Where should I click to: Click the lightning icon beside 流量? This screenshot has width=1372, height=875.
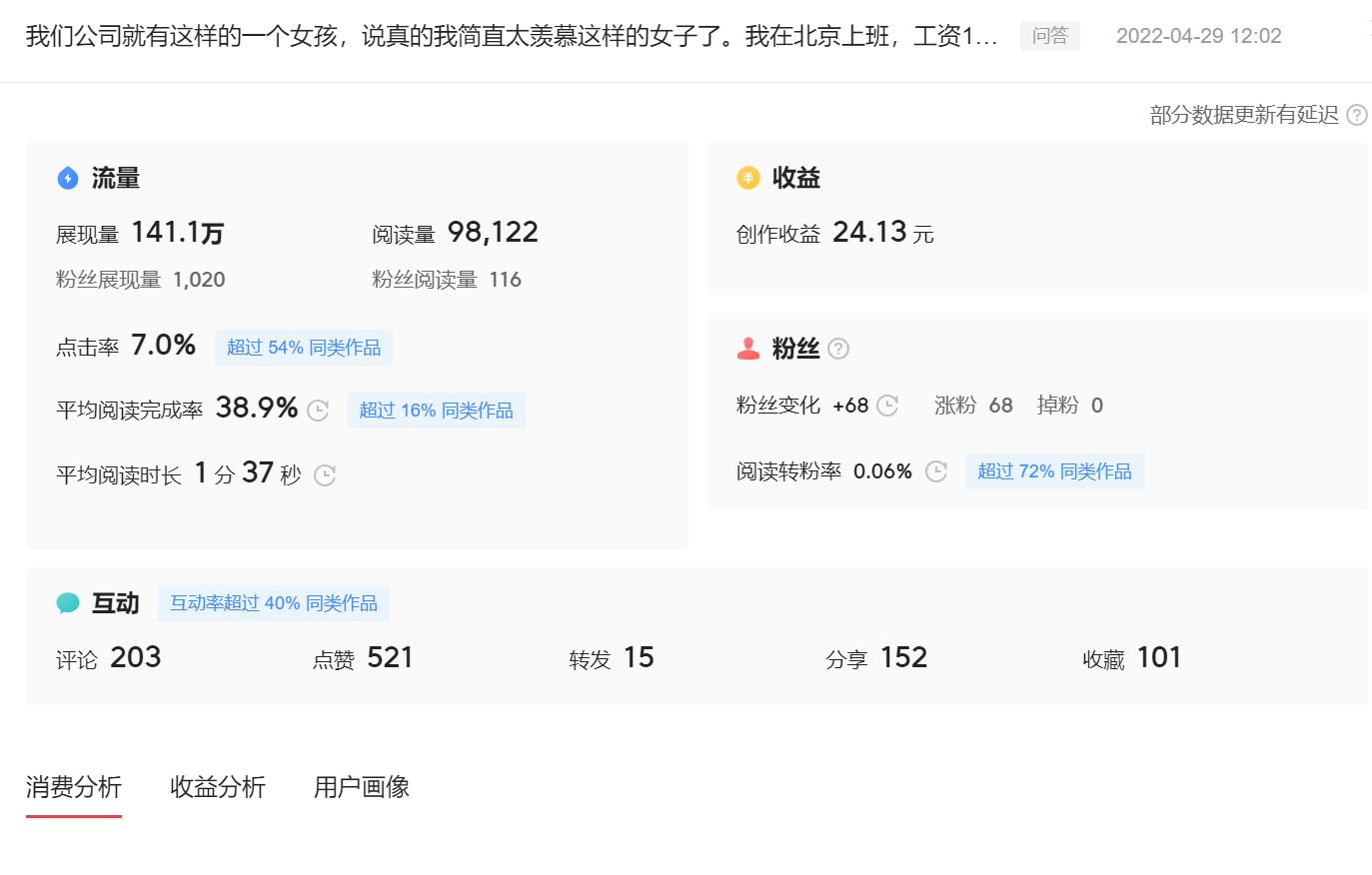(67, 178)
